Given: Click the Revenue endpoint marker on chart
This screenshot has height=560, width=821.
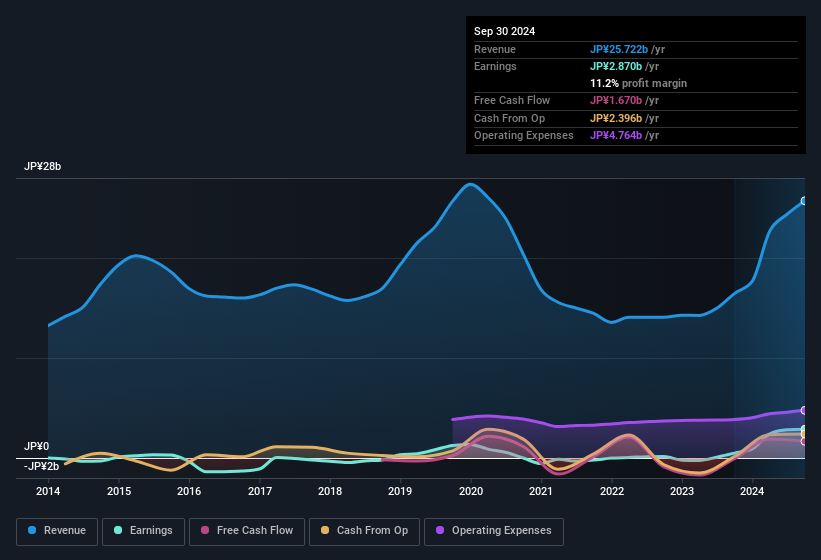Looking at the screenshot, I should coord(804,201).
